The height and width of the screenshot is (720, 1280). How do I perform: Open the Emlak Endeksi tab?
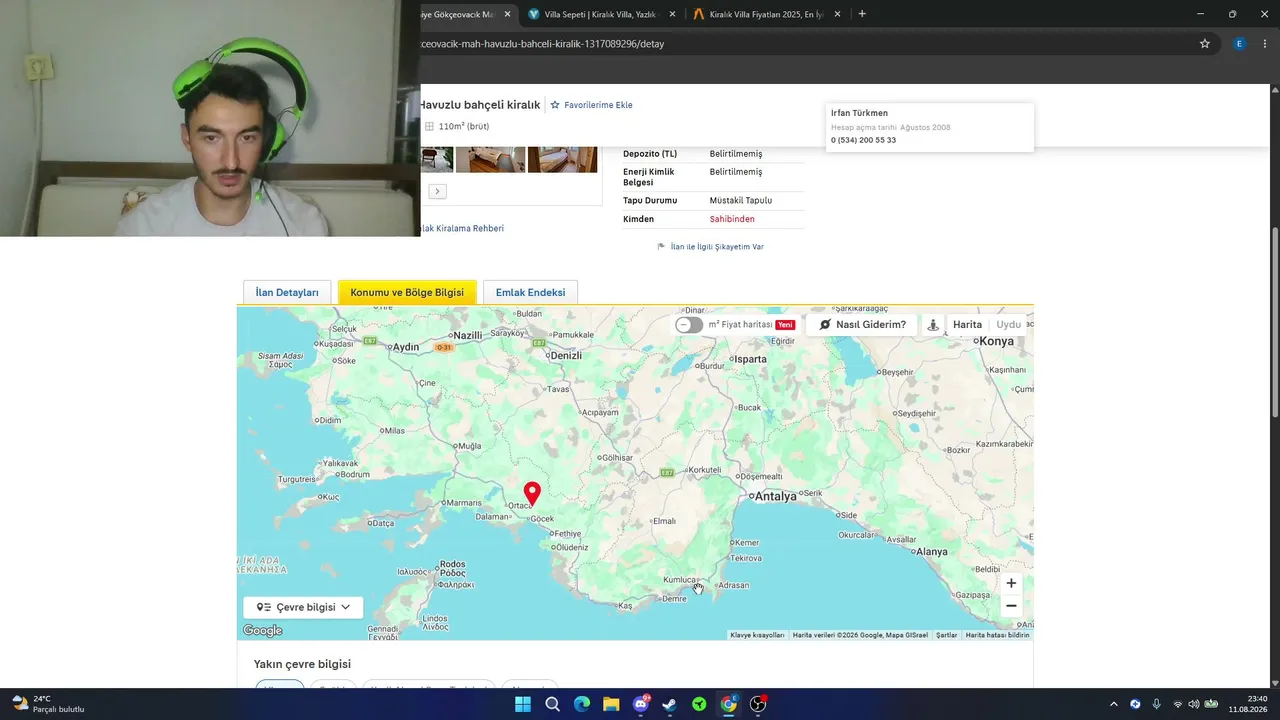[x=530, y=292]
